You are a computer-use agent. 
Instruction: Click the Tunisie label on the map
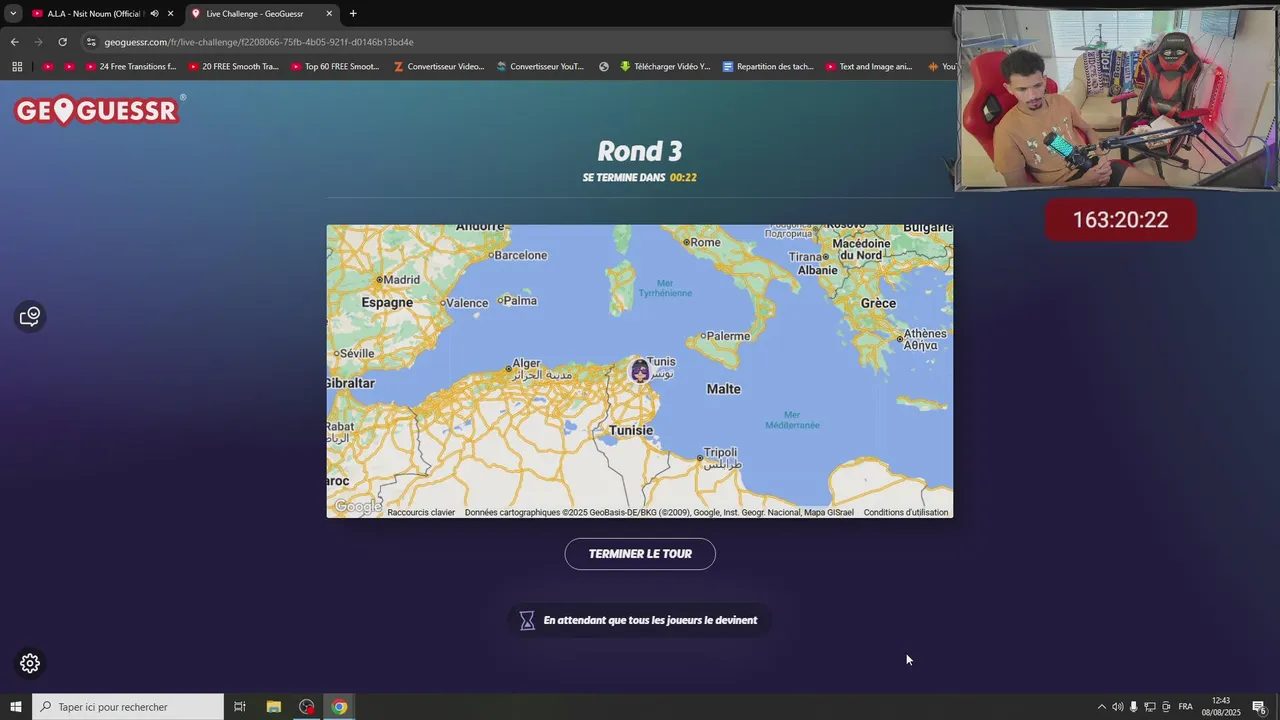click(x=630, y=430)
